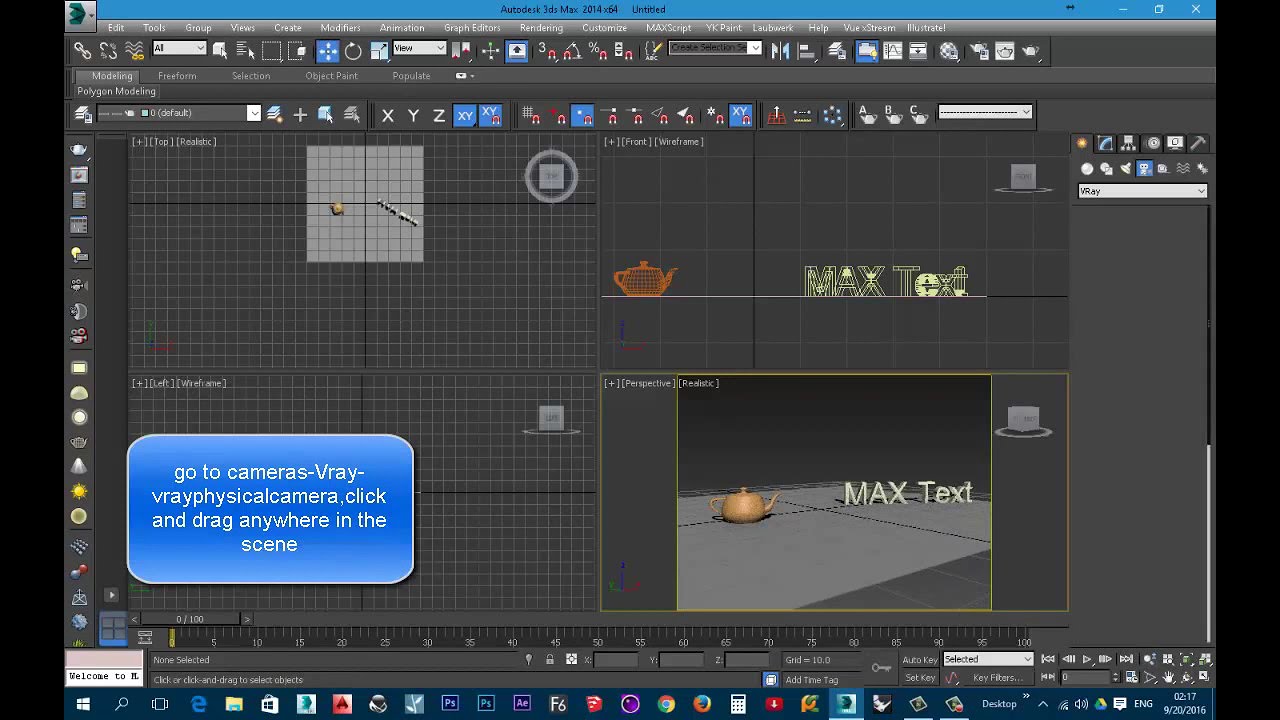The image size is (1280, 720).
Task: Toggle Set Key mode
Action: tap(920, 677)
